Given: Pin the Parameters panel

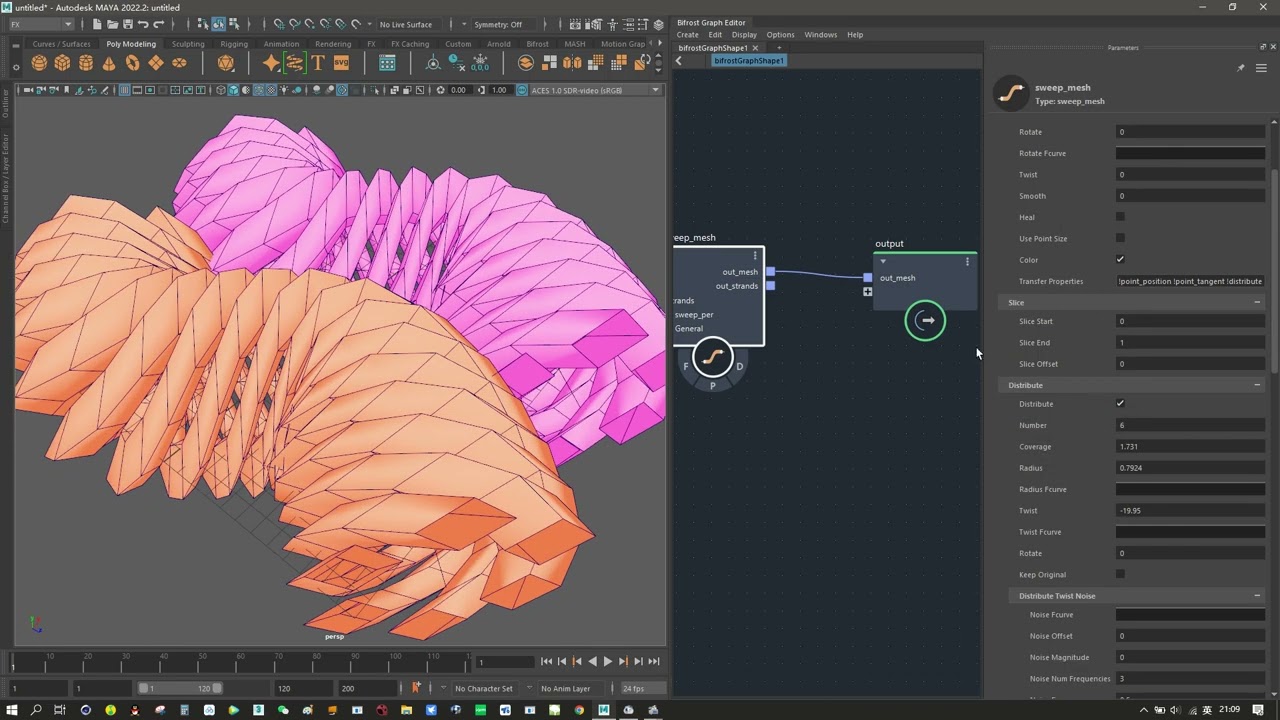Looking at the screenshot, I should 1241,68.
